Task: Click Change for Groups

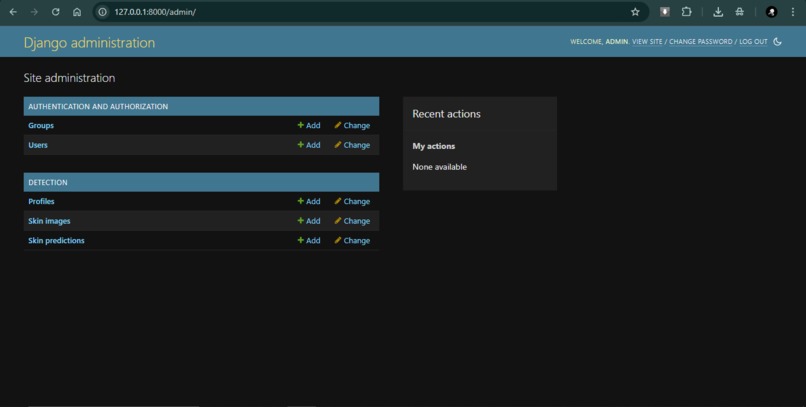Action: 352,125
